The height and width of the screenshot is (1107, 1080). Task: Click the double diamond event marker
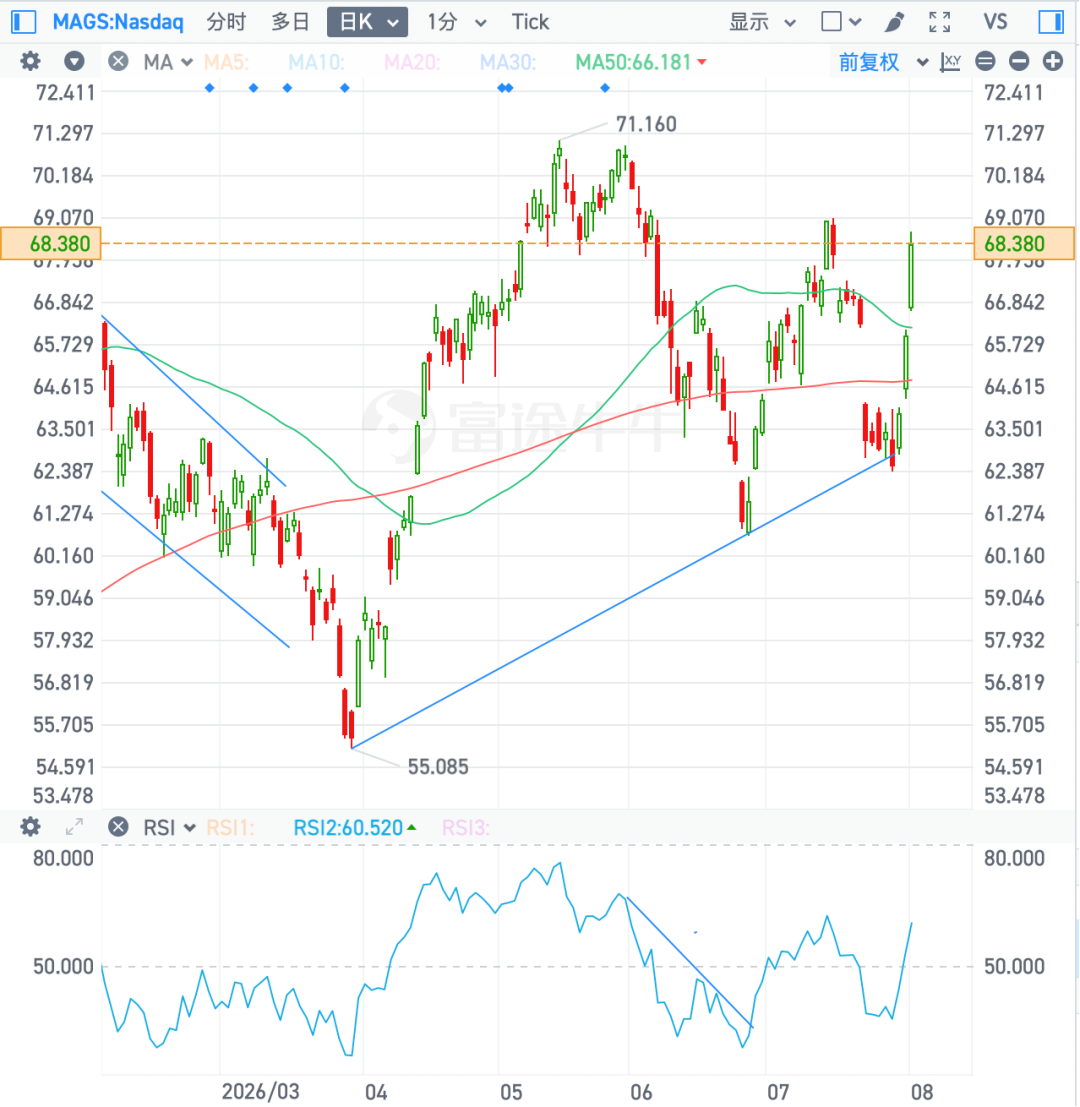(x=505, y=88)
